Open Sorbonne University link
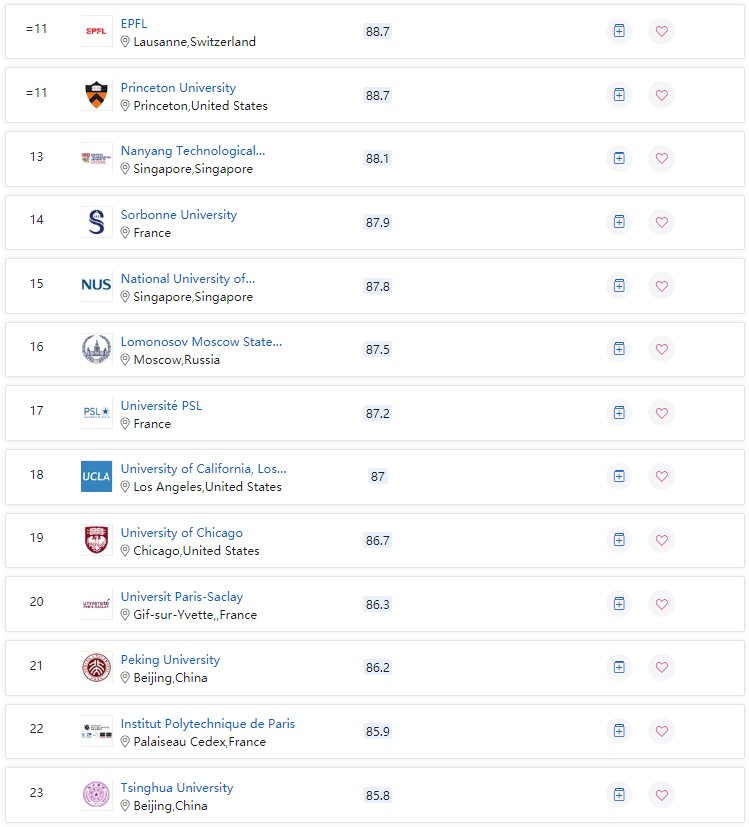The image size is (749, 827). point(179,215)
